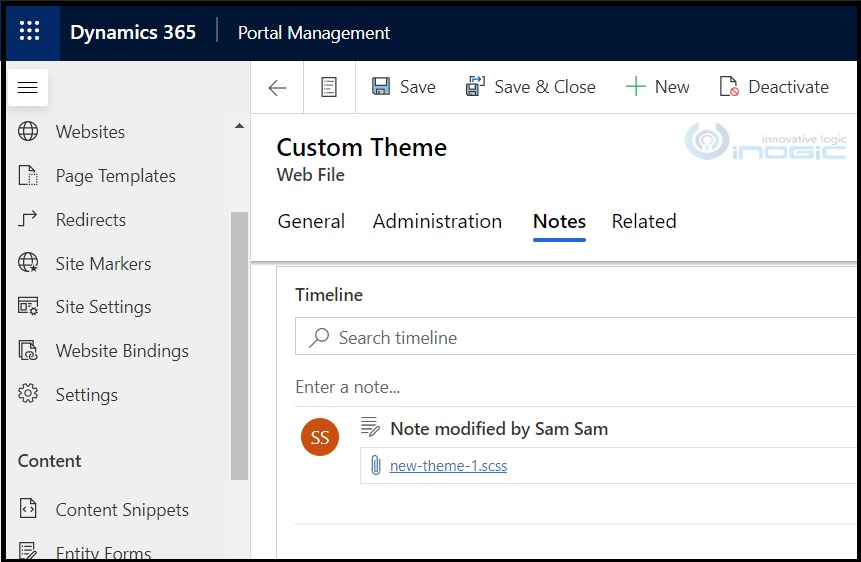Click the Save & Close icon

pos(476,86)
